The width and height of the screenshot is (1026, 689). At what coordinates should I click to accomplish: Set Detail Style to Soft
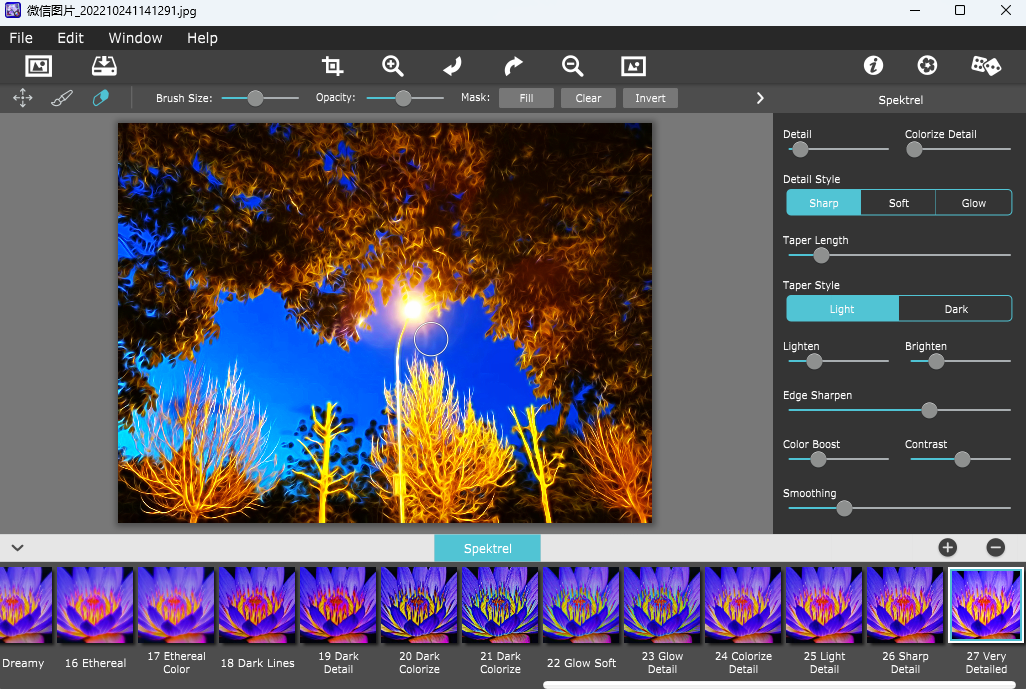[x=898, y=203]
